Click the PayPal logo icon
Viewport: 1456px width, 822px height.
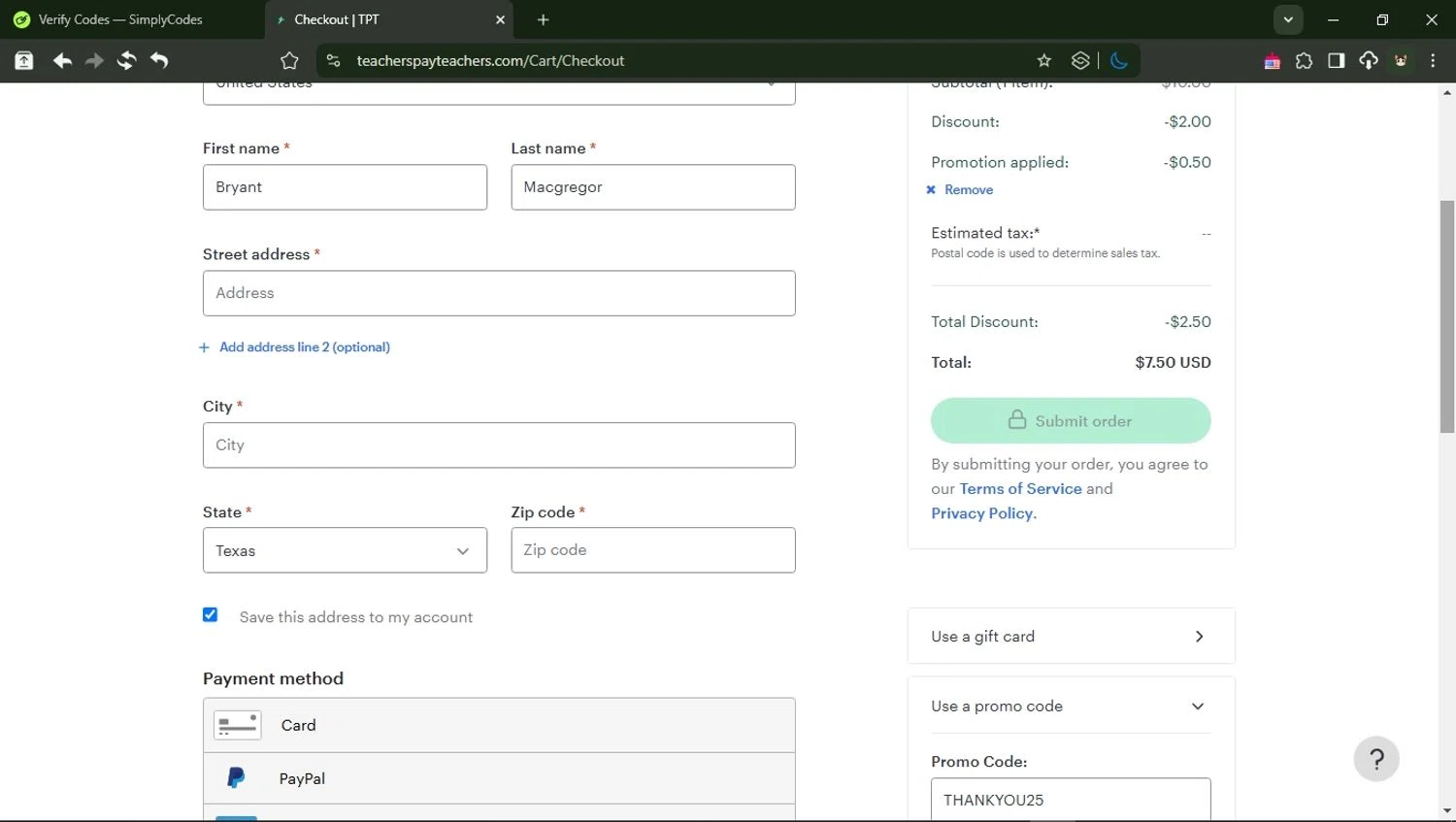pyautogui.click(x=236, y=777)
